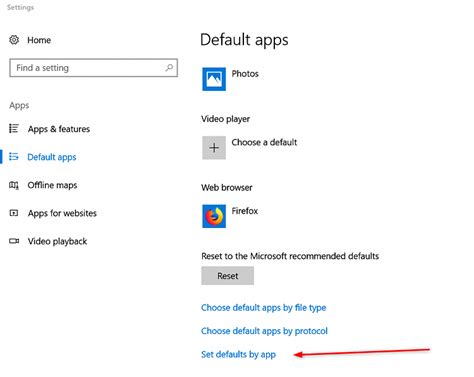
Task: Click the Web browser heading
Action: click(x=227, y=187)
